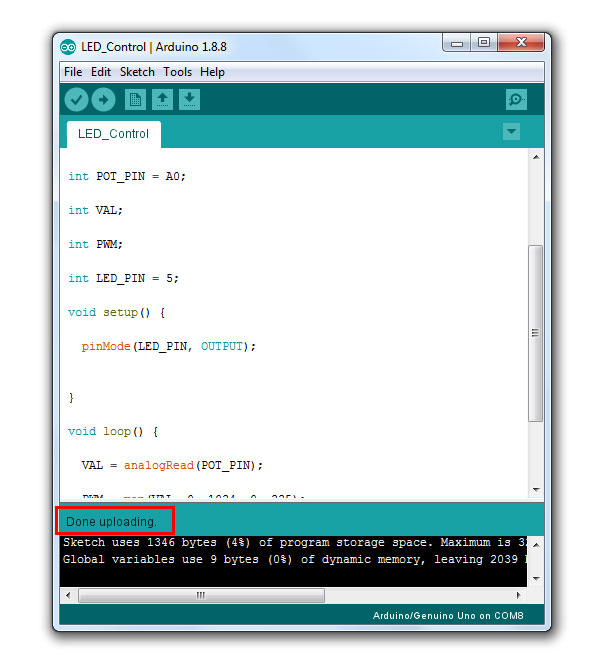
Task: Create a new sketch with the page icon
Action: [136, 100]
